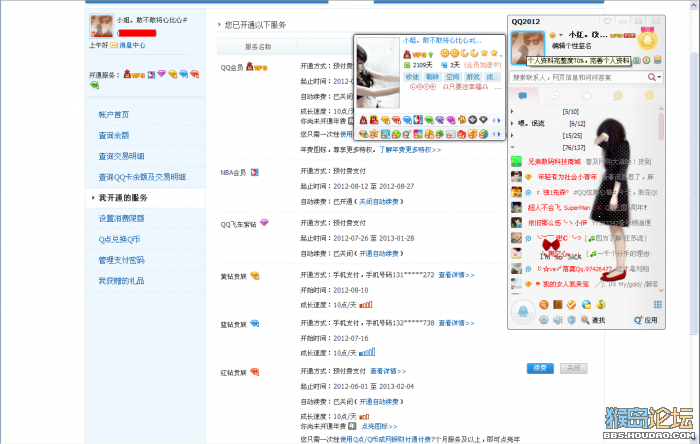
Task: Click the NBA icon in the profile card's icon row
Action: [x=418, y=120]
